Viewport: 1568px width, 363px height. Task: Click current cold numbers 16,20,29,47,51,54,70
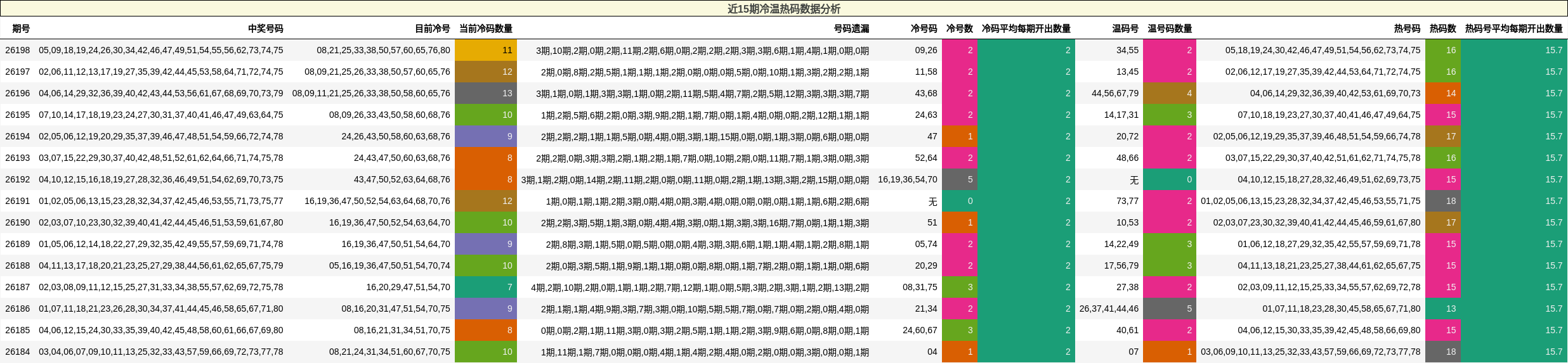[x=408, y=287]
